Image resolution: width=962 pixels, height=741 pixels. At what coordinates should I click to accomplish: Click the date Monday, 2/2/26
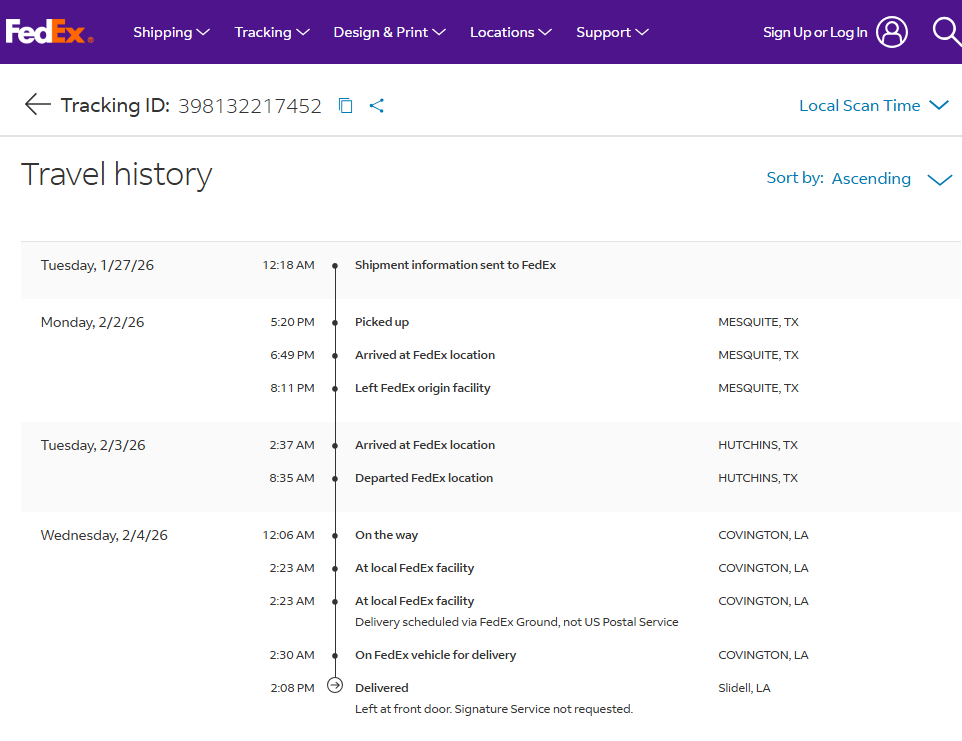pyautogui.click(x=92, y=322)
